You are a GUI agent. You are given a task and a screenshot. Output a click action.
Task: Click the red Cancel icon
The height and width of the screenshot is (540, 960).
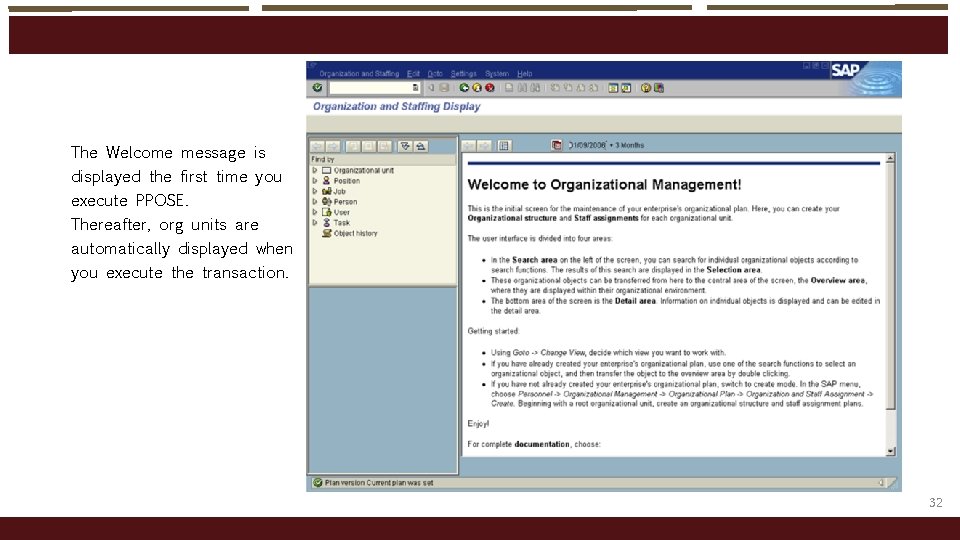coord(490,88)
